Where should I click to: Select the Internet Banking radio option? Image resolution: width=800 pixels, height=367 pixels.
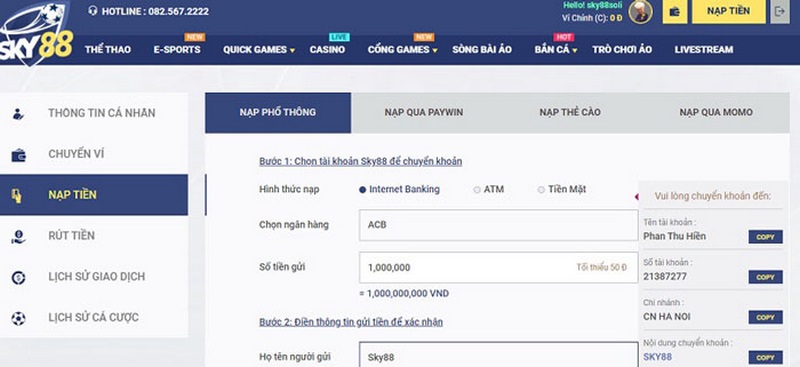click(362, 189)
